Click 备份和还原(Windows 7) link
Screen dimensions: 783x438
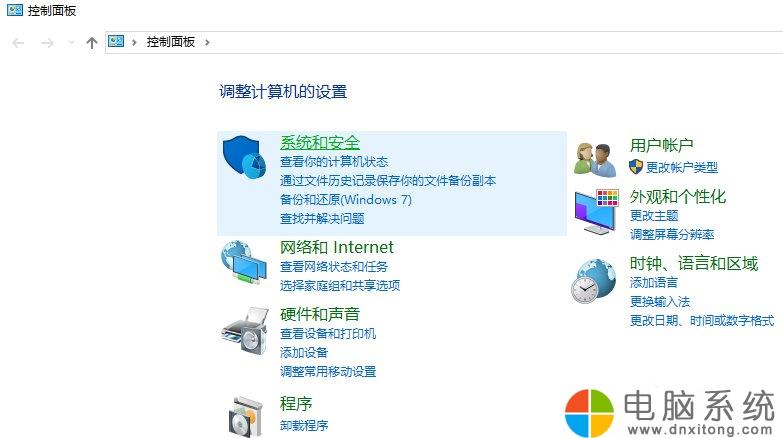pos(346,200)
